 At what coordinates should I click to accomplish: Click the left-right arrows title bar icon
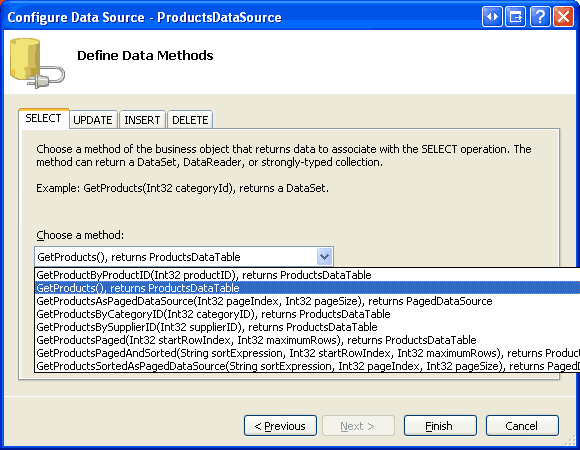click(492, 17)
